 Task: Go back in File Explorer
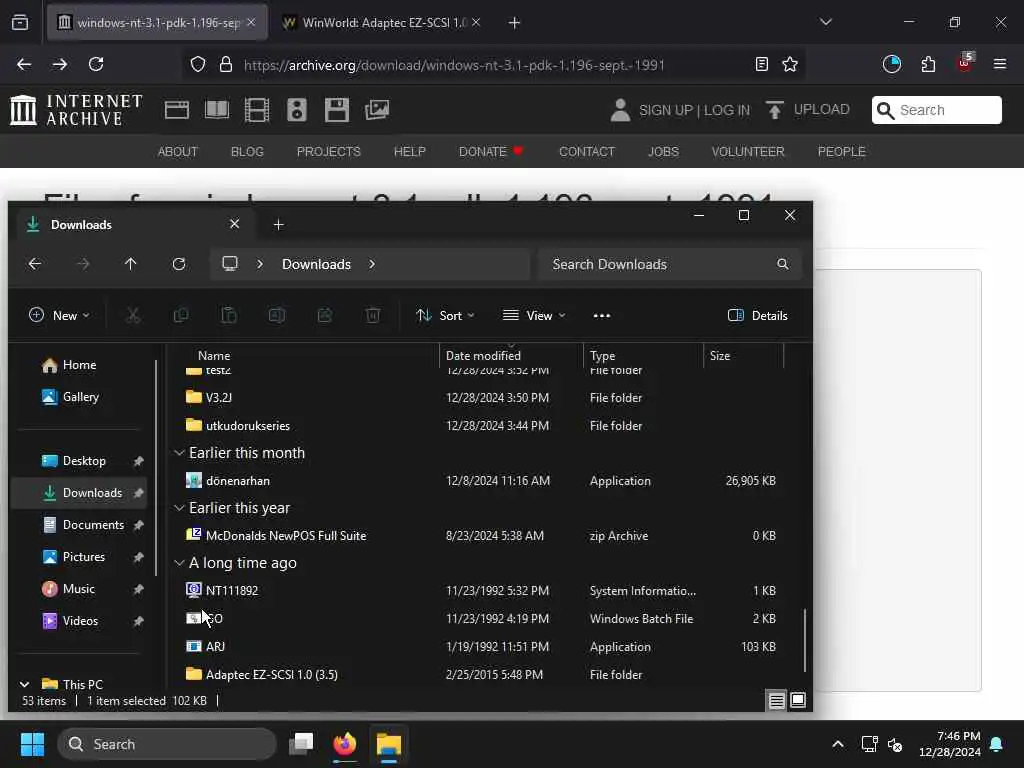(35, 264)
